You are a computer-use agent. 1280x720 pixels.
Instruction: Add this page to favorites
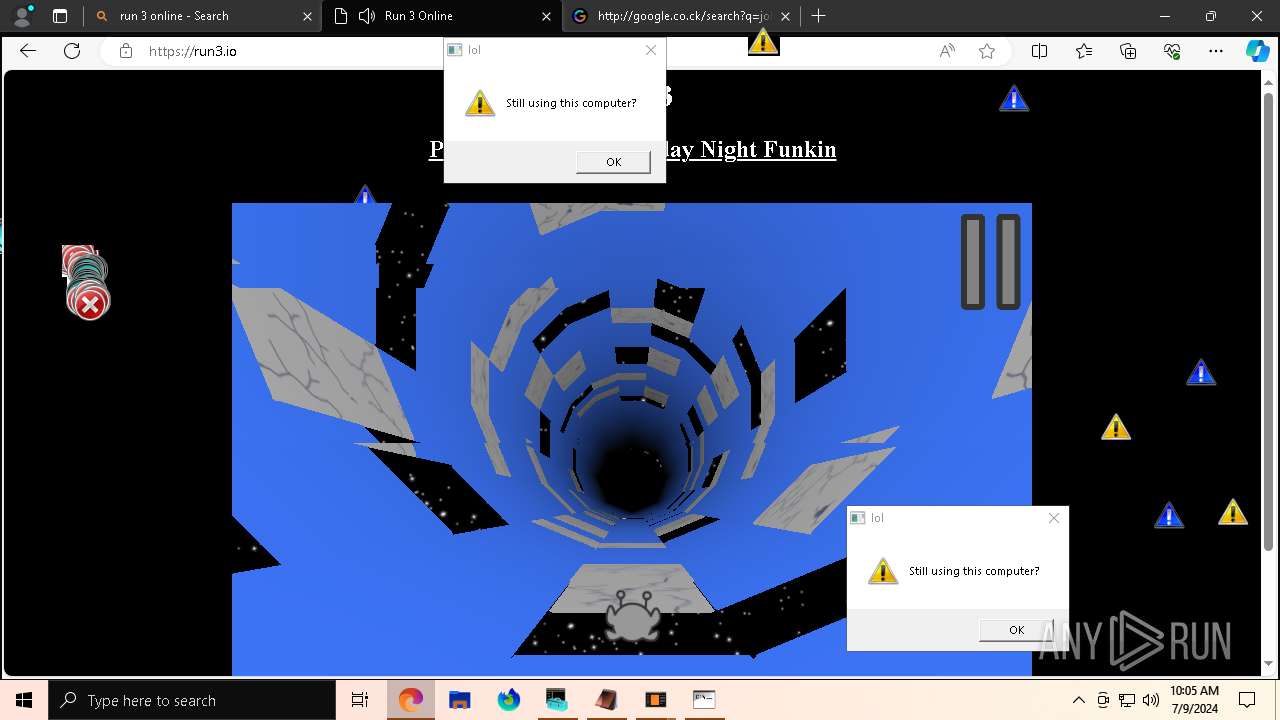pyautogui.click(x=987, y=51)
